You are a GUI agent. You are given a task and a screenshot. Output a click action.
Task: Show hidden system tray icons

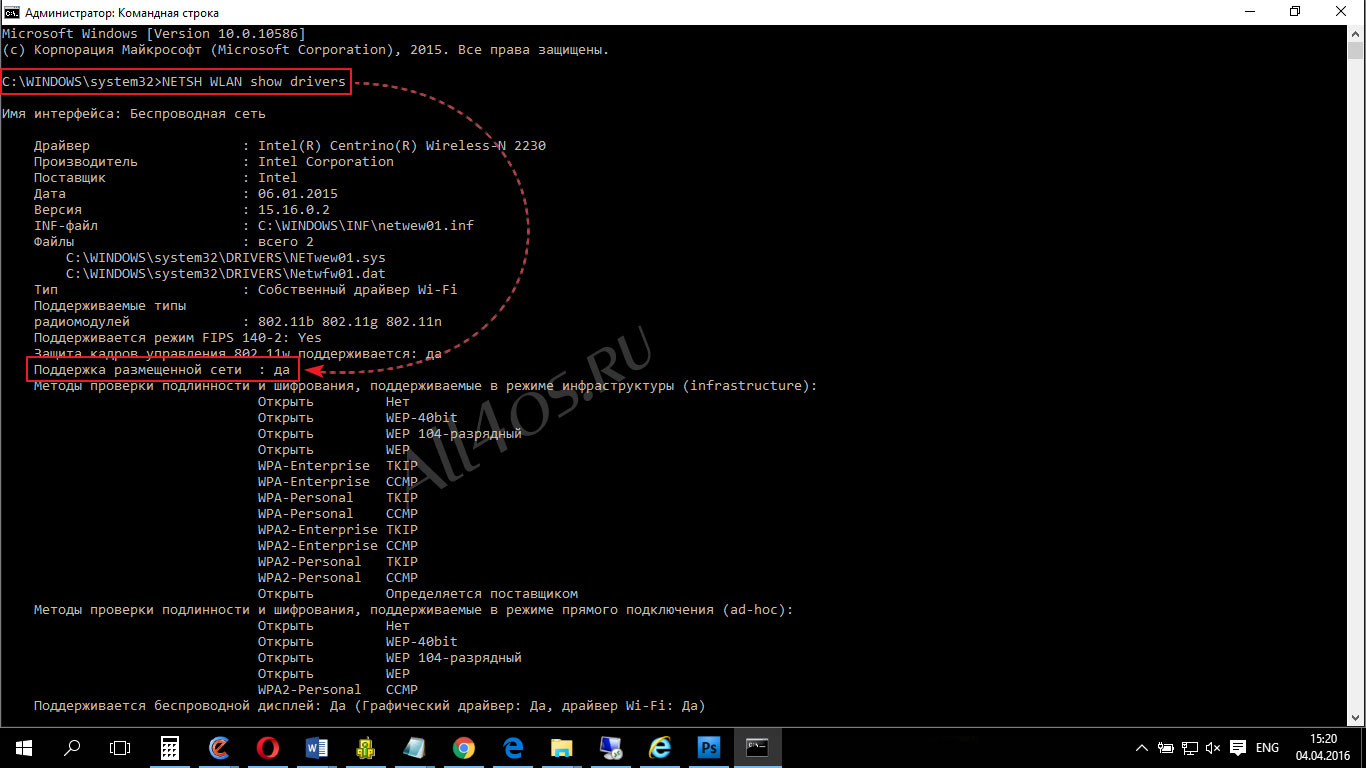[x=1142, y=748]
